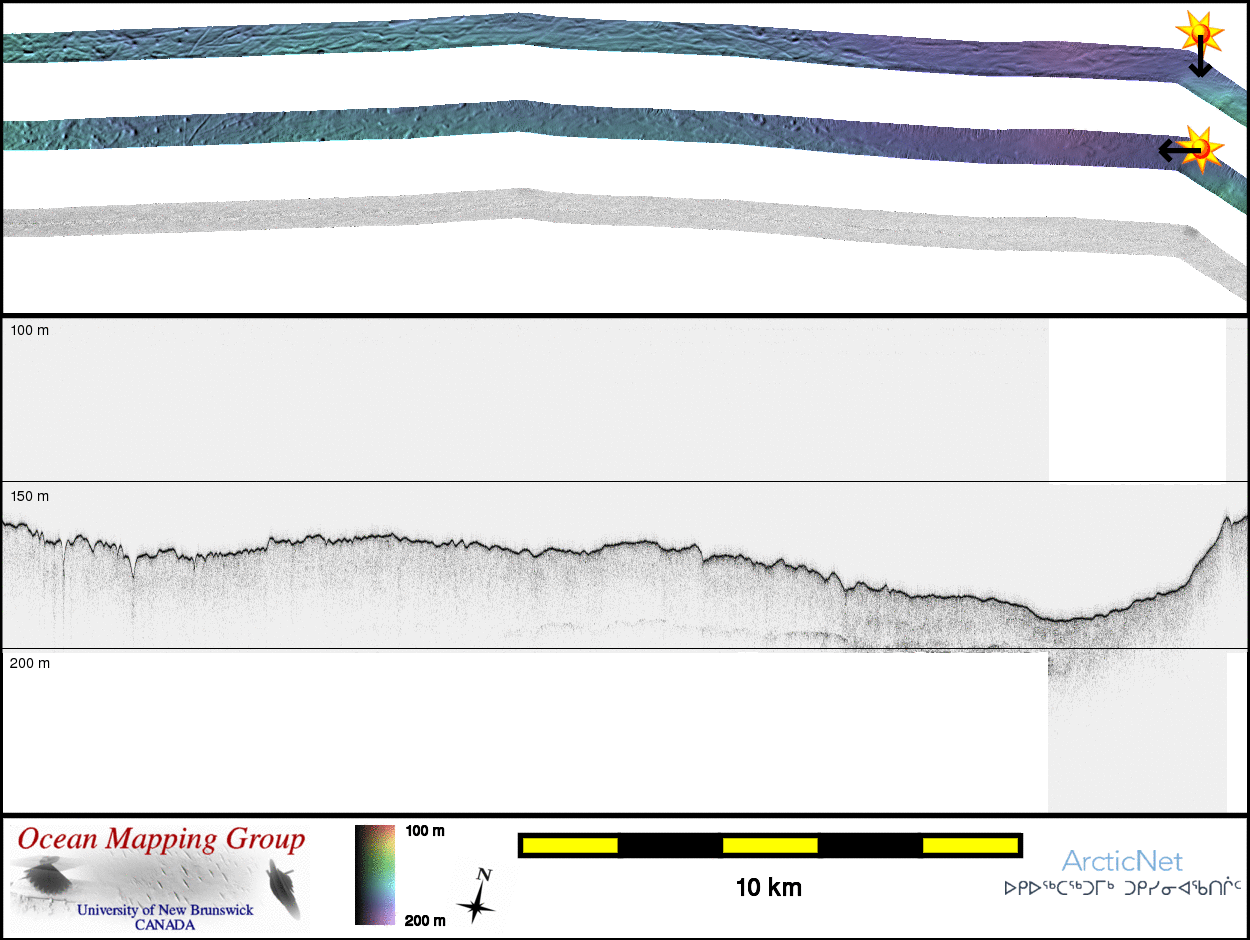Click the middle yellow scale bar segment
Viewport: 1250px width, 940px height.
[769, 846]
